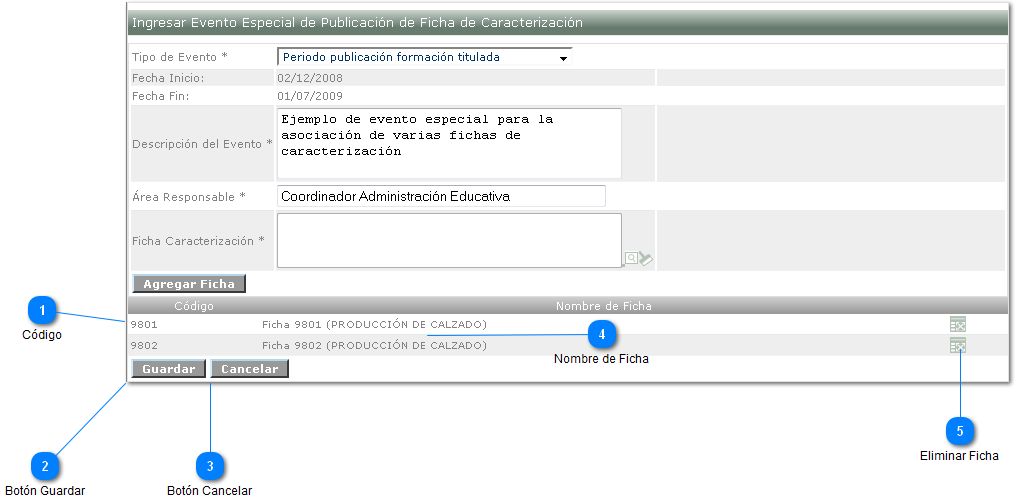Click the Fecha Fin value 01/07/2009
Viewport: 1022px width, 501px height.
[310, 96]
